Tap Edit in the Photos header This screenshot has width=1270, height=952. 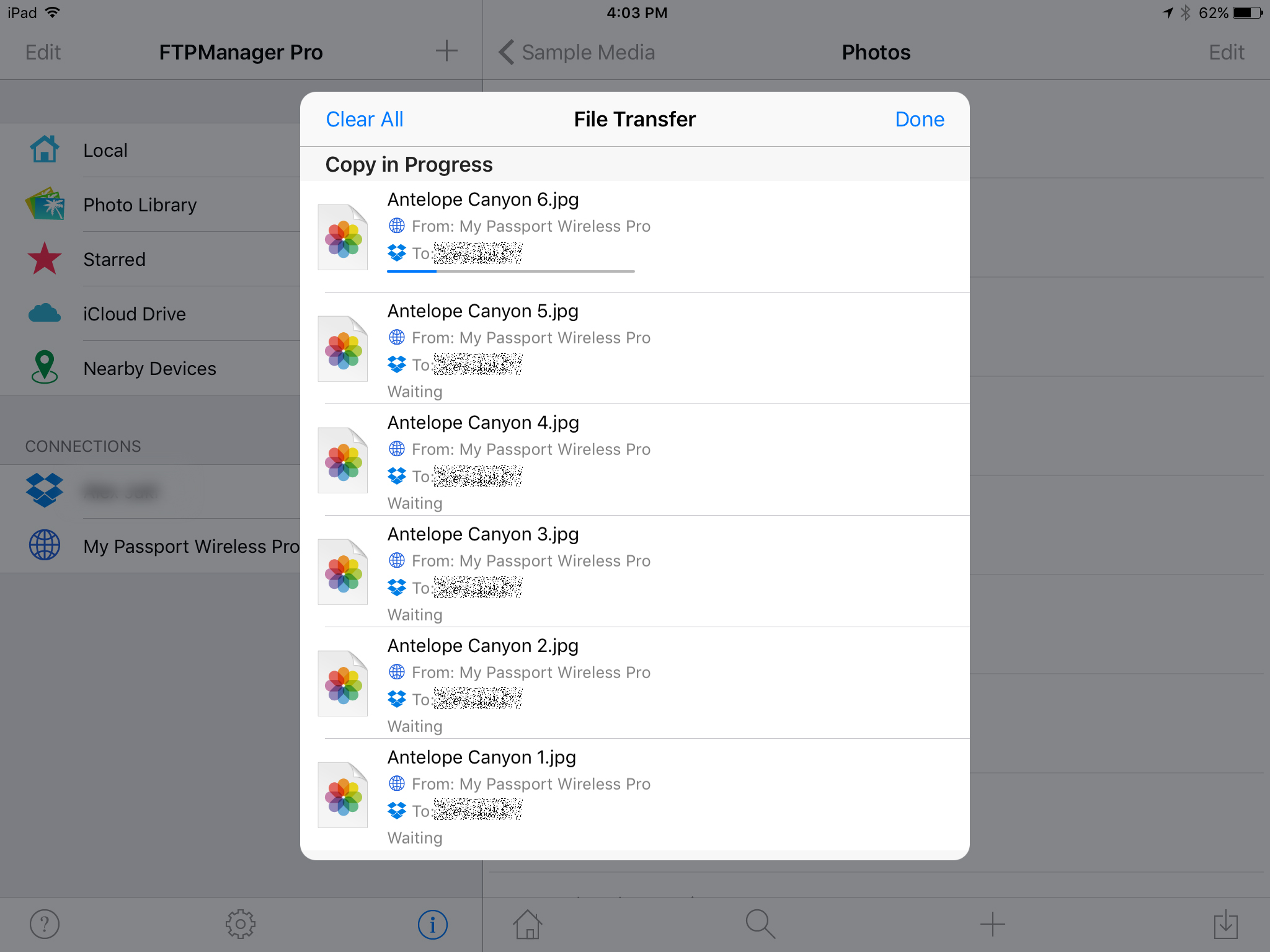(x=1226, y=53)
